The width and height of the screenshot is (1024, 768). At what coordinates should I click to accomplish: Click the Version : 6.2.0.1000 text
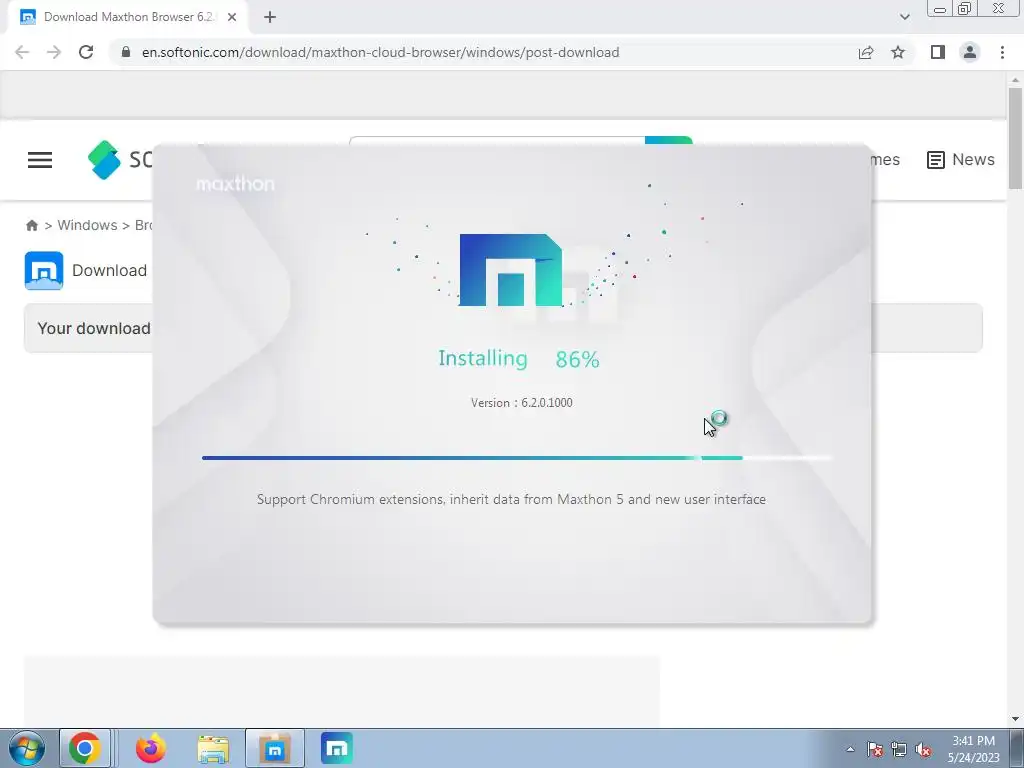[x=522, y=403]
